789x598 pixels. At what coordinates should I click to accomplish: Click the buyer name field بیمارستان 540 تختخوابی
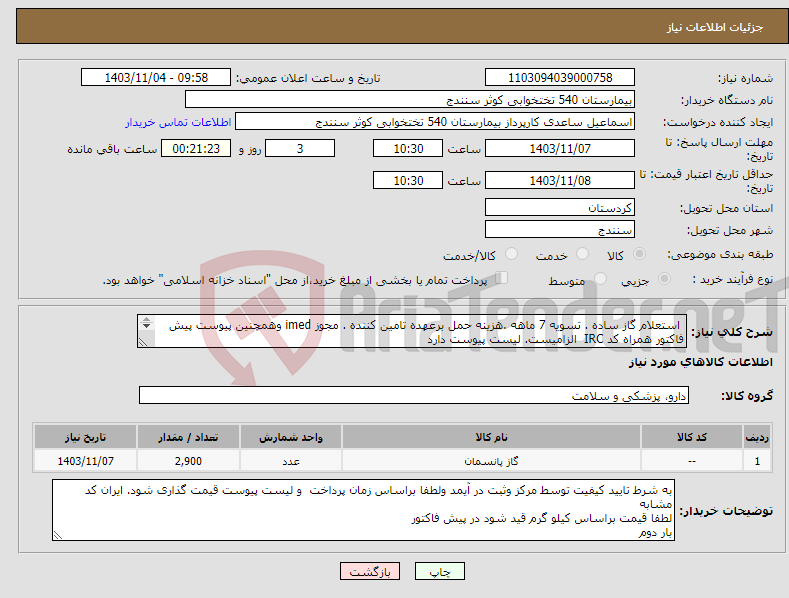[410, 100]
